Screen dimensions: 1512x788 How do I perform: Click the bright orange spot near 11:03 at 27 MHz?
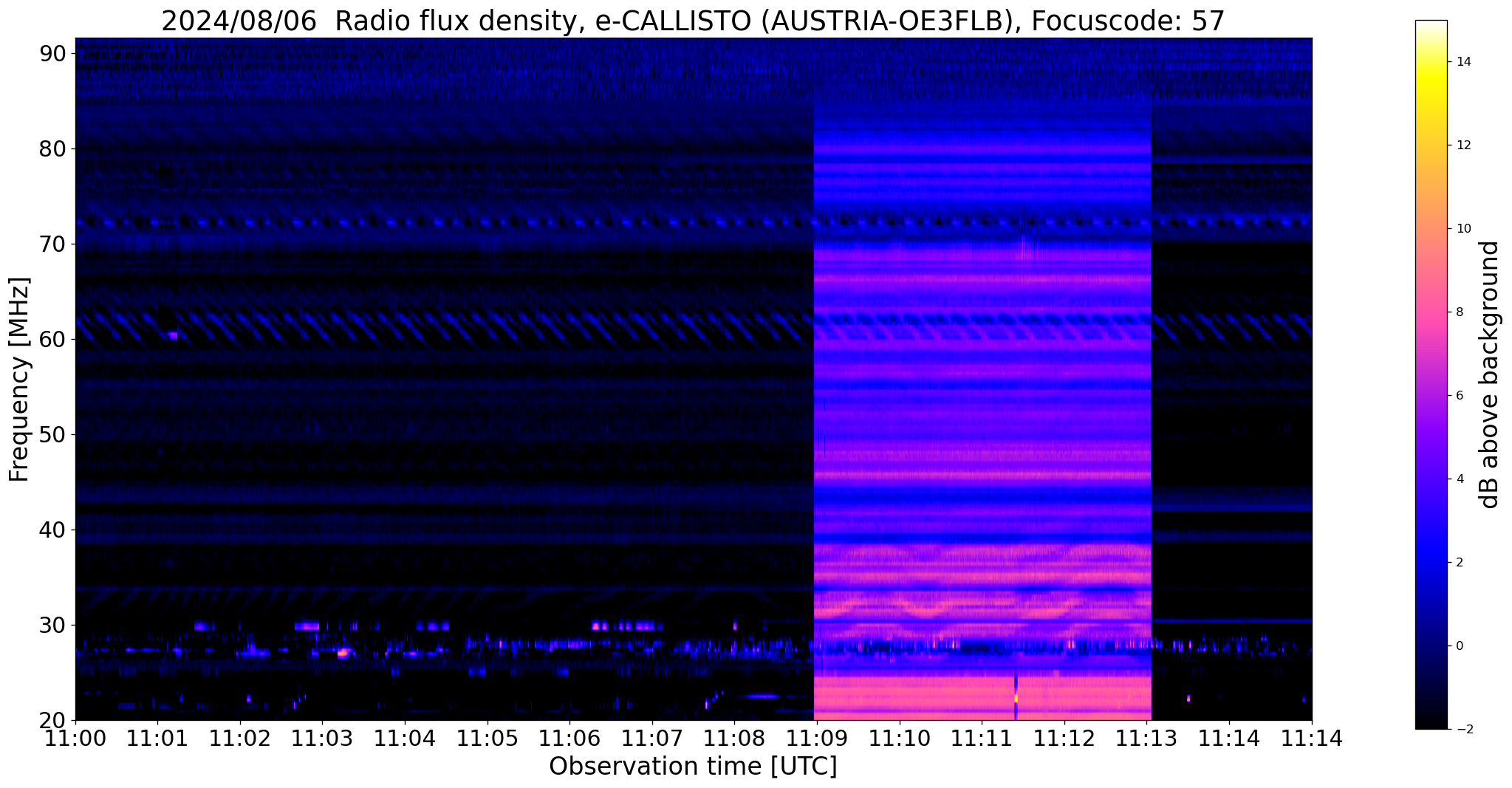(343, 653)
